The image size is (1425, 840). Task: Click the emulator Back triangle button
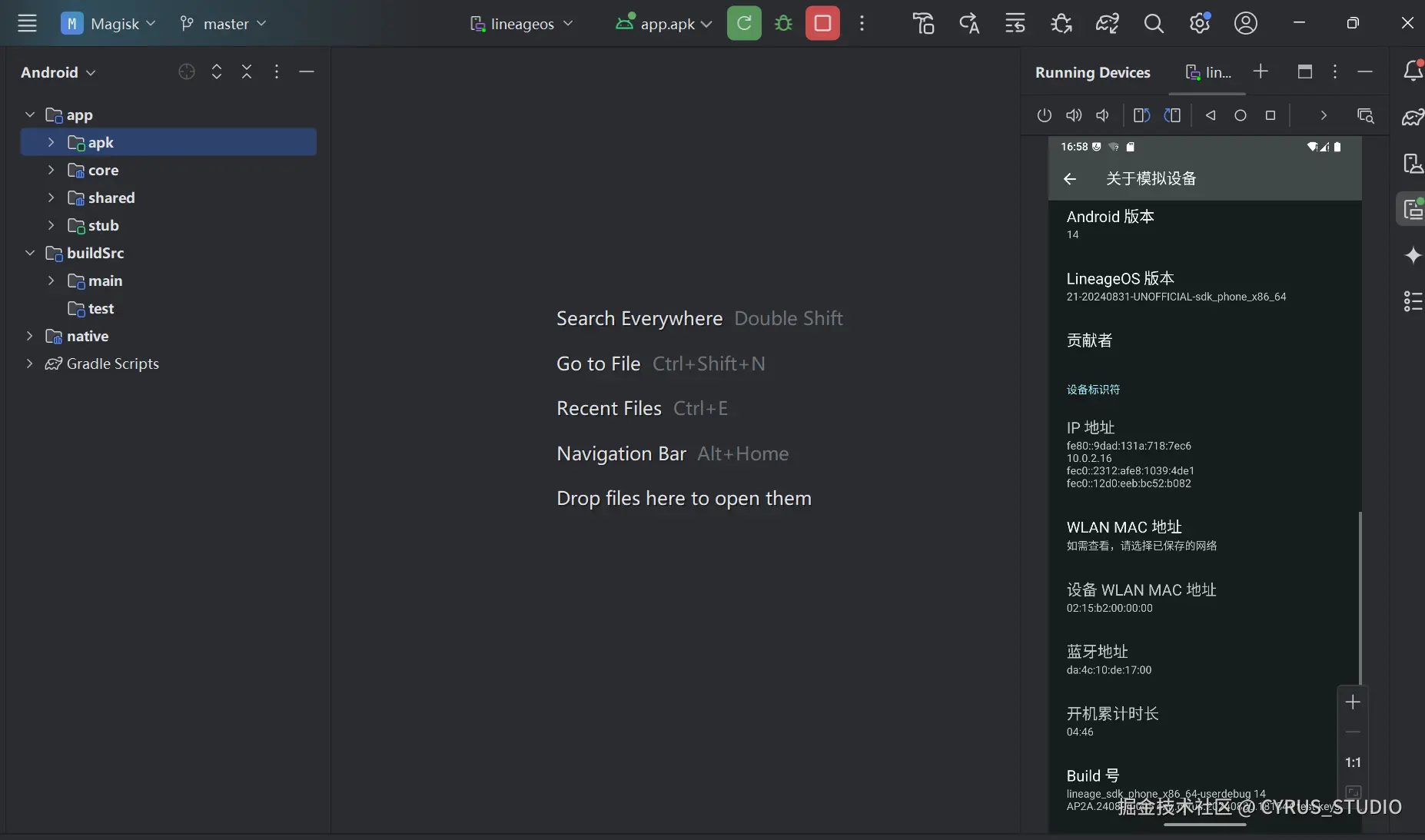(x=1211, y=115)
